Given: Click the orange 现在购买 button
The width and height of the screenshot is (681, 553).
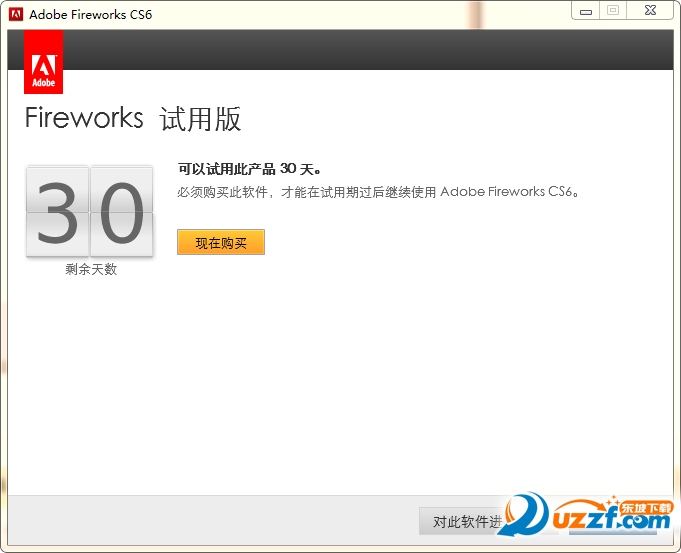Looking at the screenshot, I should tap(221, 242).
